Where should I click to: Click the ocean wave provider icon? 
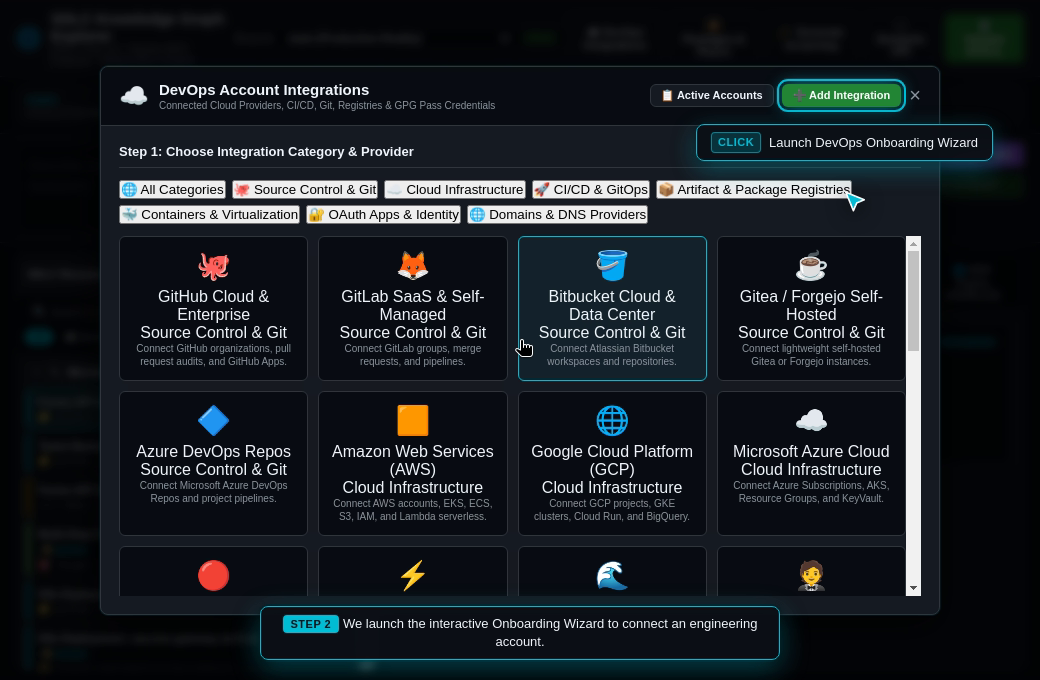point(612,576)
